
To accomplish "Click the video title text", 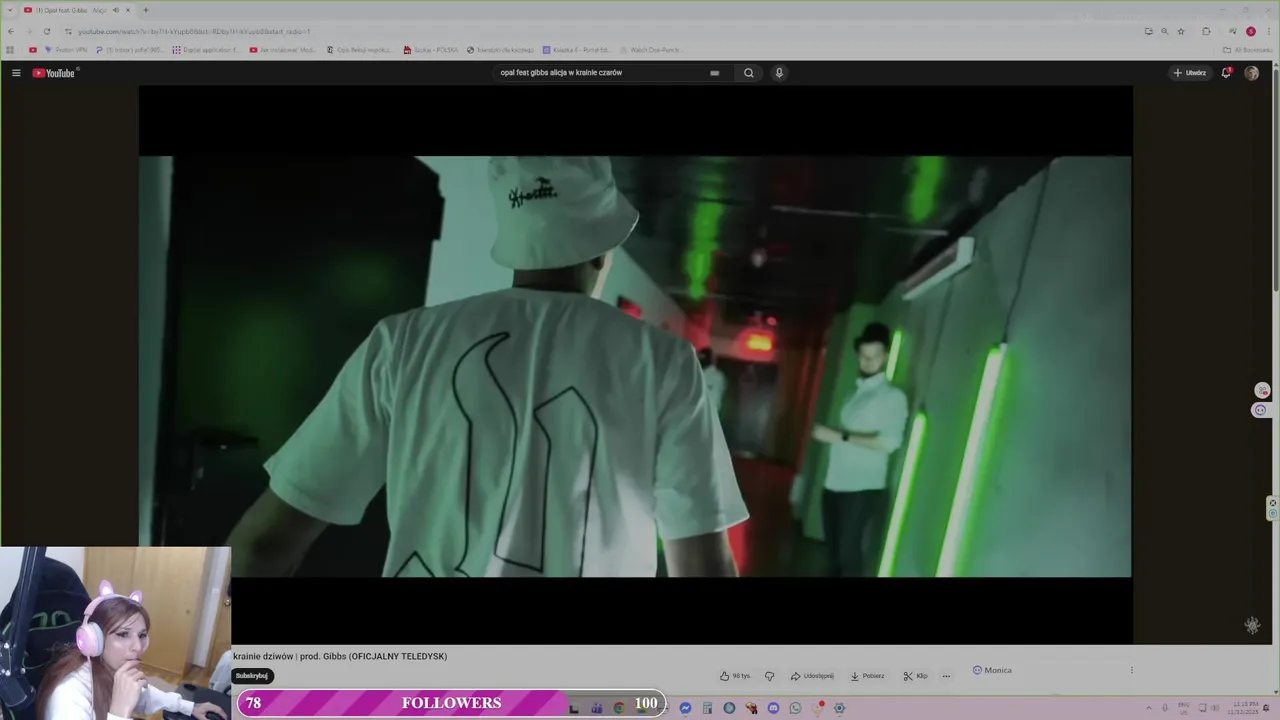I will [x=340, y=656].
